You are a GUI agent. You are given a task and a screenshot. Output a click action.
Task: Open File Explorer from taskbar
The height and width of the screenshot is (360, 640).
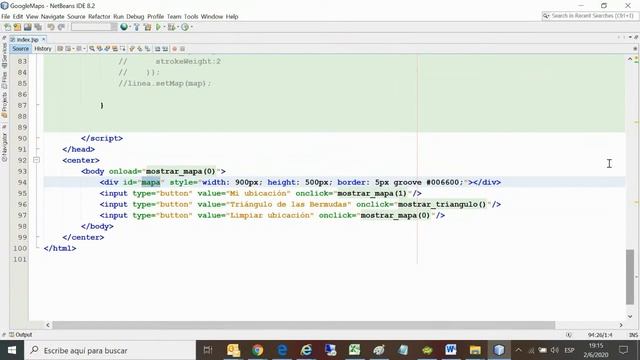click(475, 350)
